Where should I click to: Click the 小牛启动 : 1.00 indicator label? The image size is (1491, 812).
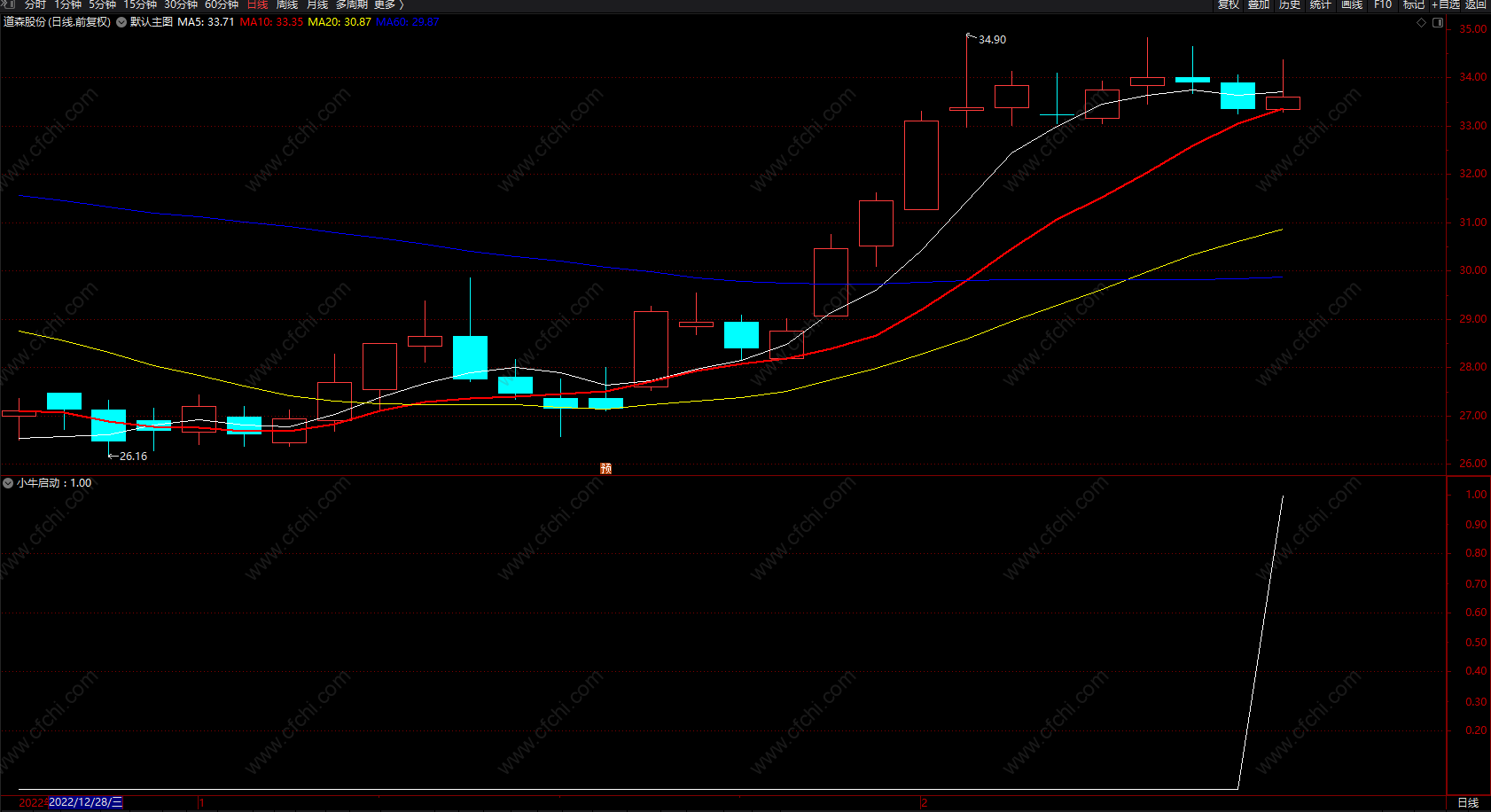54,483
